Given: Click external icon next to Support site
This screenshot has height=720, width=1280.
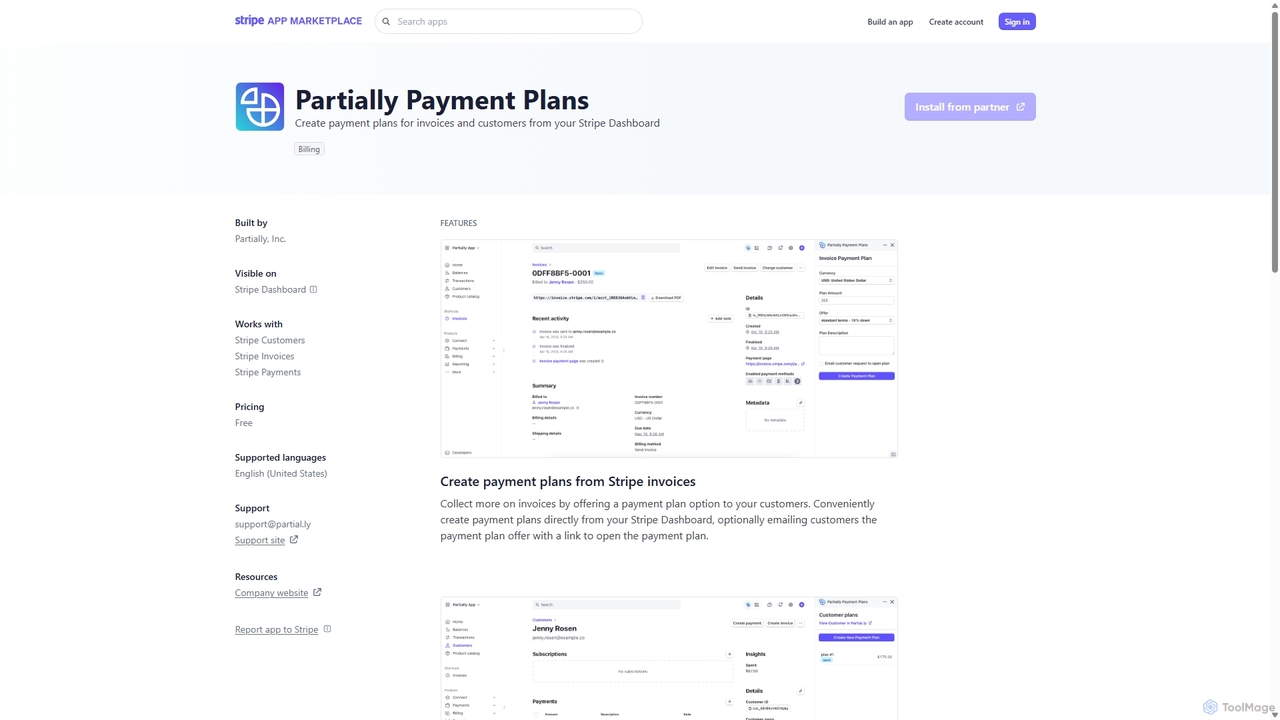Looking at the screenshot, I should (x=294, y=540).
